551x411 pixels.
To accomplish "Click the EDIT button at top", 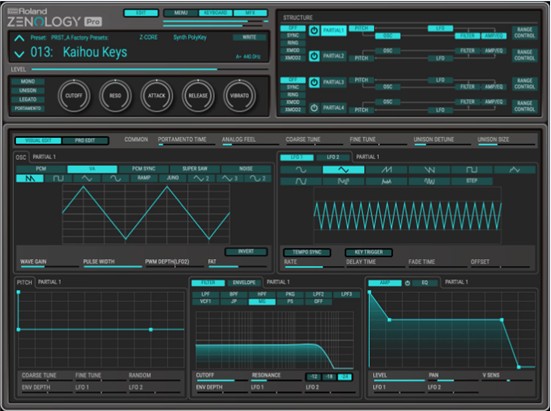I will pos(141,13).
